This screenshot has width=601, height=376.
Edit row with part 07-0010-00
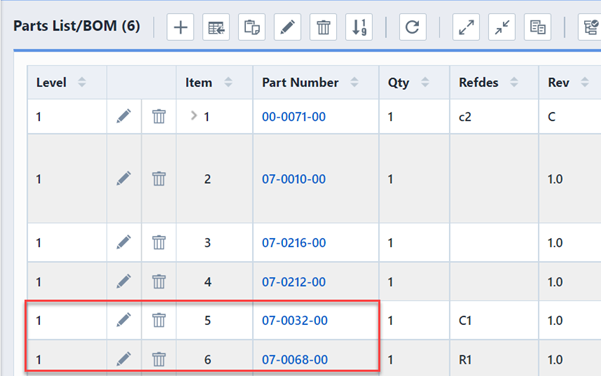tap(123, 179)
